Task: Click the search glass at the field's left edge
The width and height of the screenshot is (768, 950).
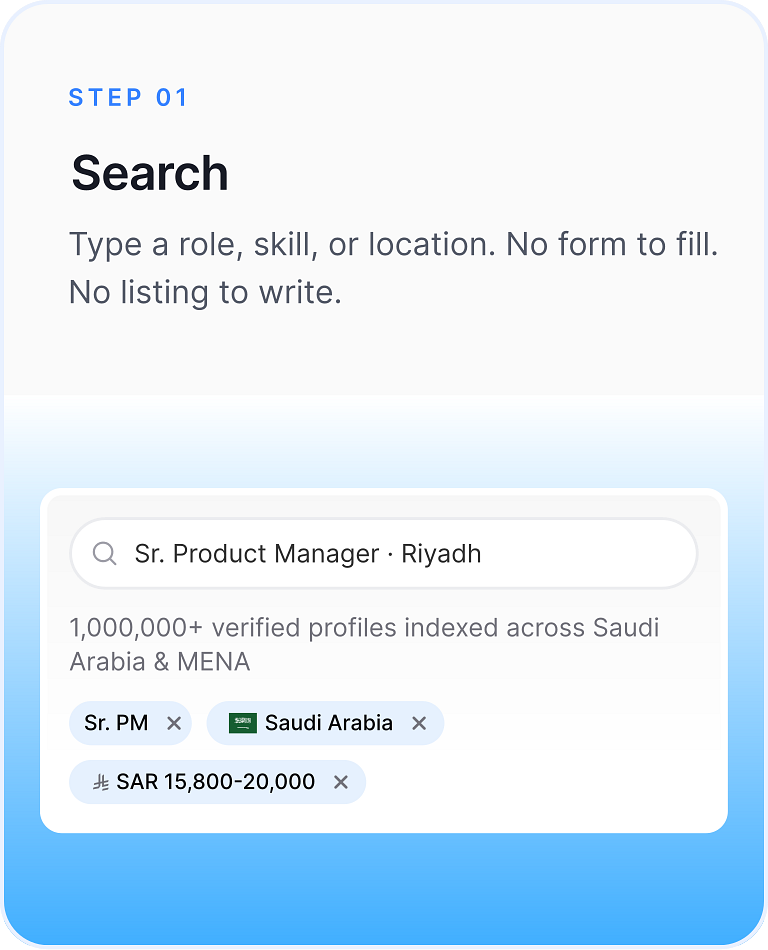Action: coord(105,553)
